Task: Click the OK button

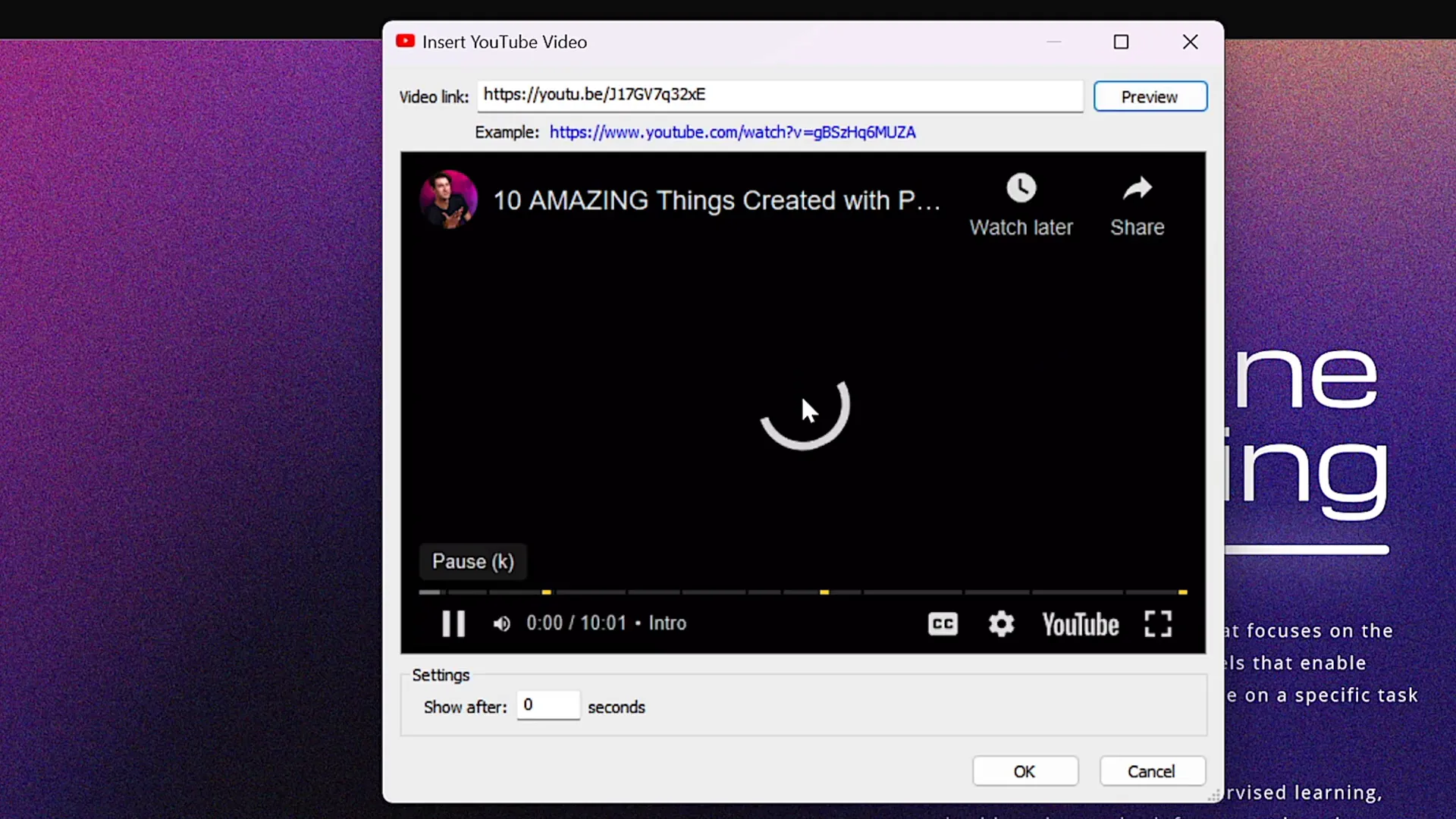Action: (x=1025, y=771)
